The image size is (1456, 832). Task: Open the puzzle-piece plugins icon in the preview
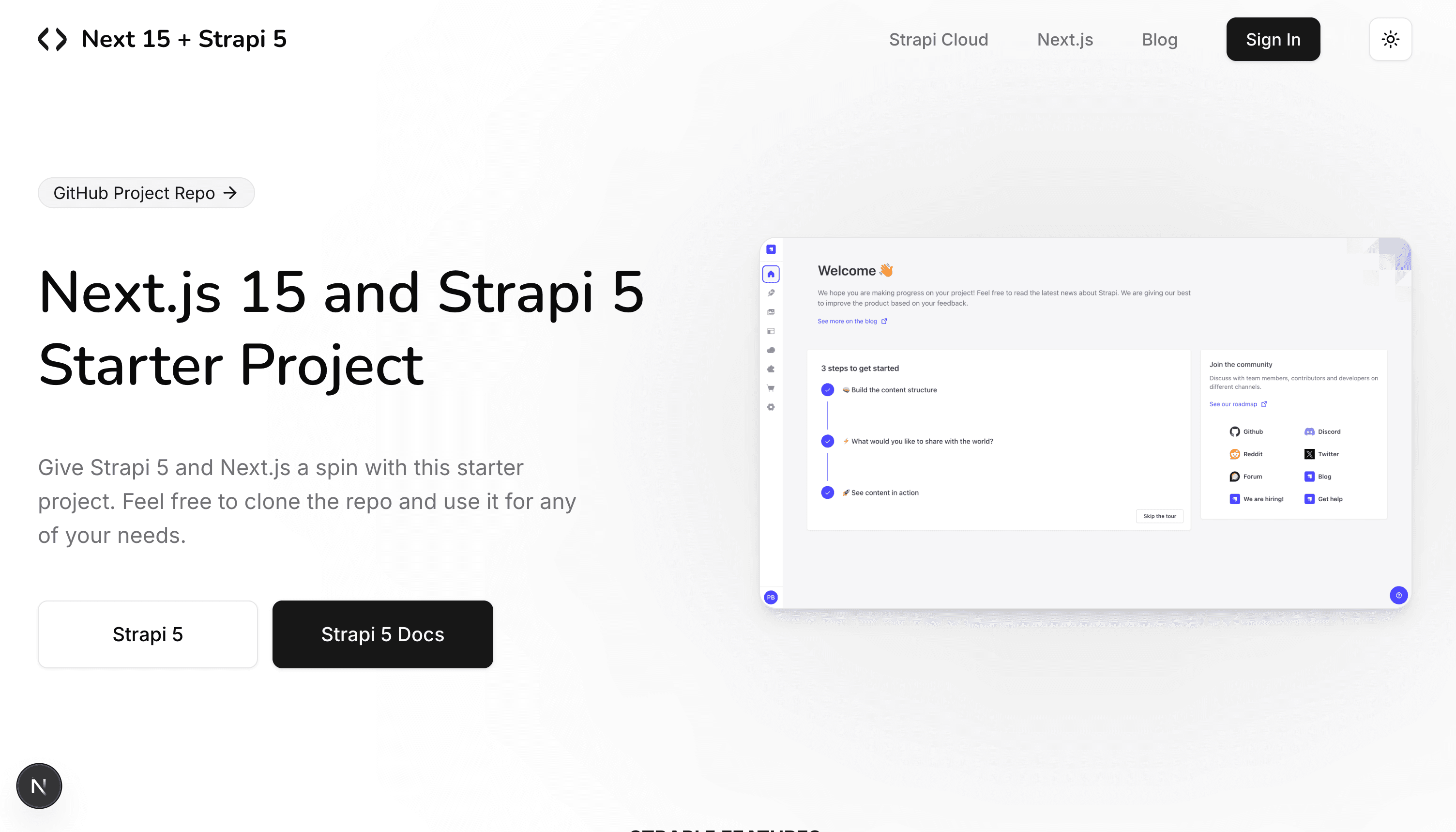[x=771, y=369]
